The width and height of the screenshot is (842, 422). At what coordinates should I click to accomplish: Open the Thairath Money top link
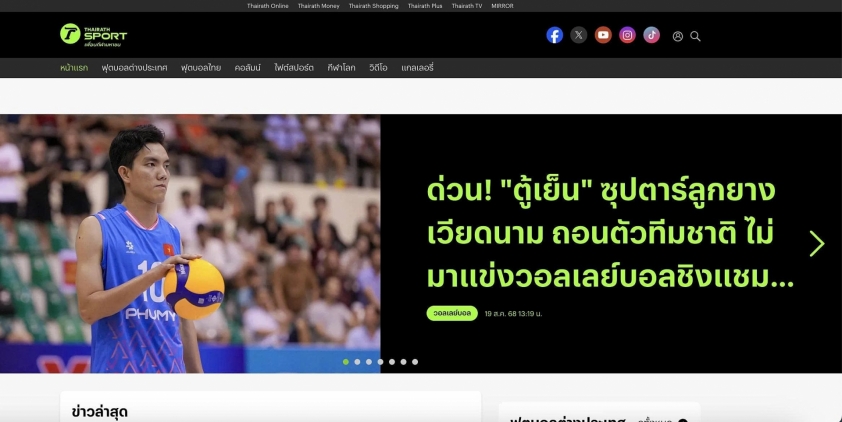tap(318, 6)
